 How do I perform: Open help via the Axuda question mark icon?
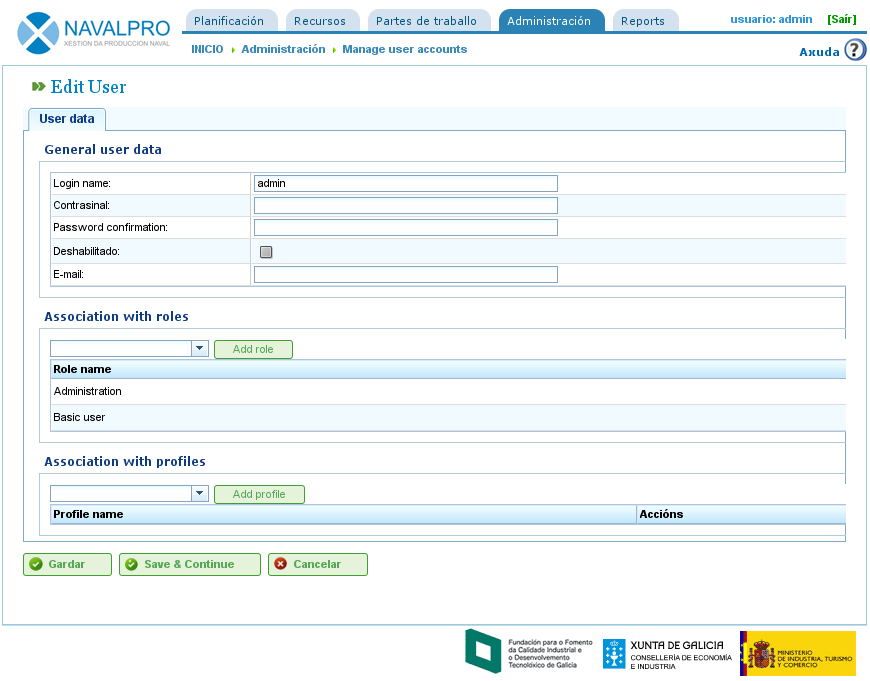(855, 50)
